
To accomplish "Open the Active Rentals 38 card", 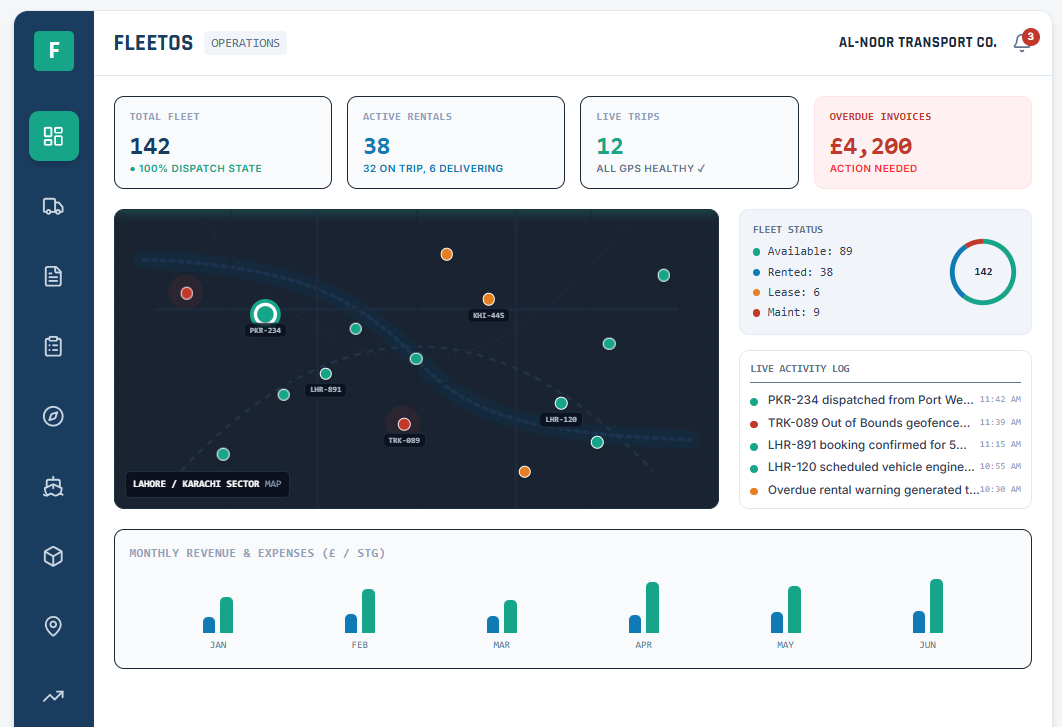I will click(x=456, y=142).
